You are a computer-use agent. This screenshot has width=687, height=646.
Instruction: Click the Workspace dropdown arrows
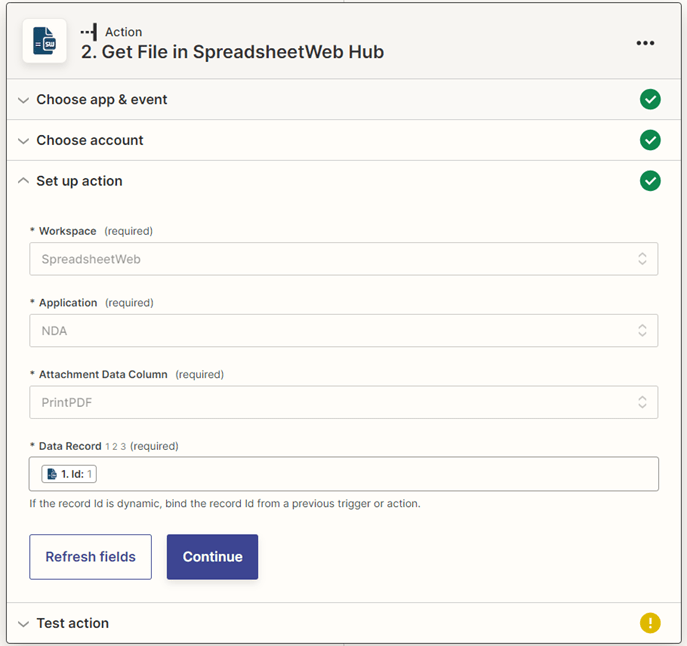click(642, 259)
